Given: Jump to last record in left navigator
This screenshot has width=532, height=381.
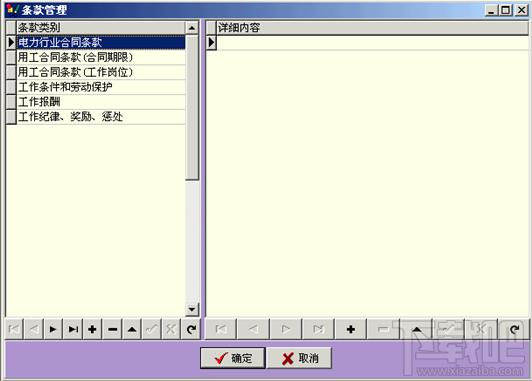Looking at the screenshot, I should tap(73, 329).
